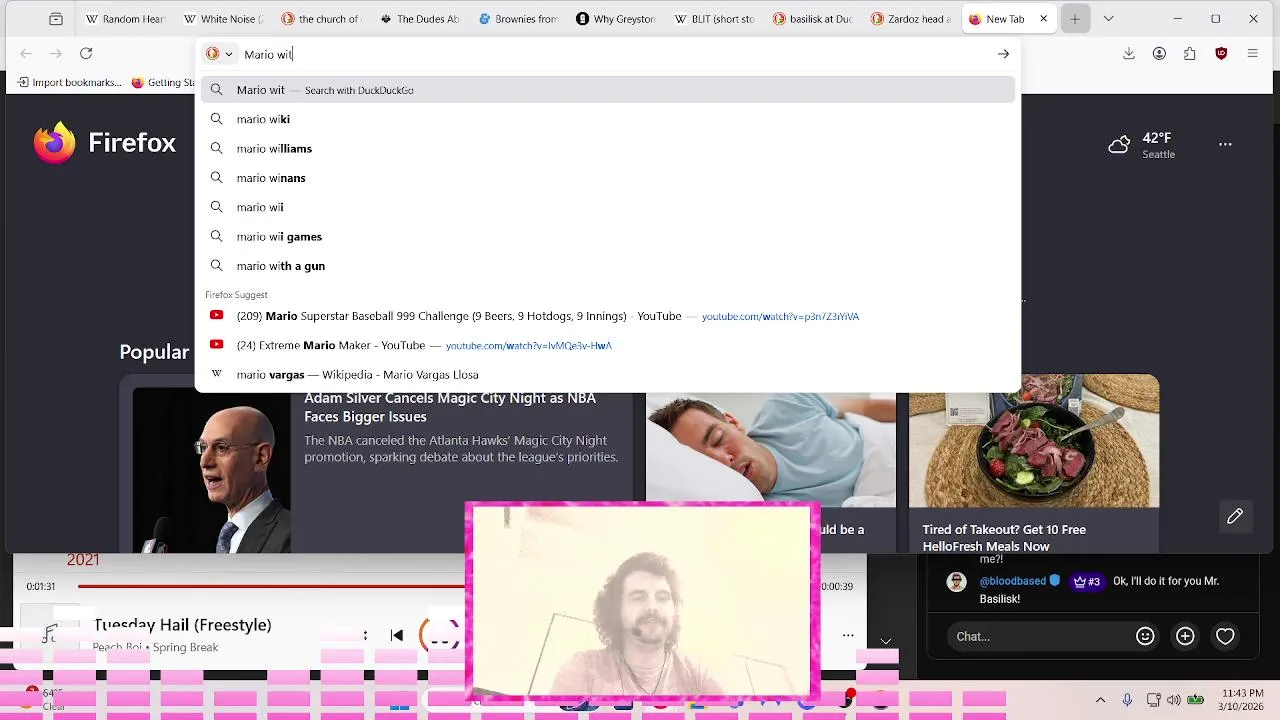This screenshot has width=1280, height=720.
Task: Switch to the White Noise tab
Action: coord(223,19)
